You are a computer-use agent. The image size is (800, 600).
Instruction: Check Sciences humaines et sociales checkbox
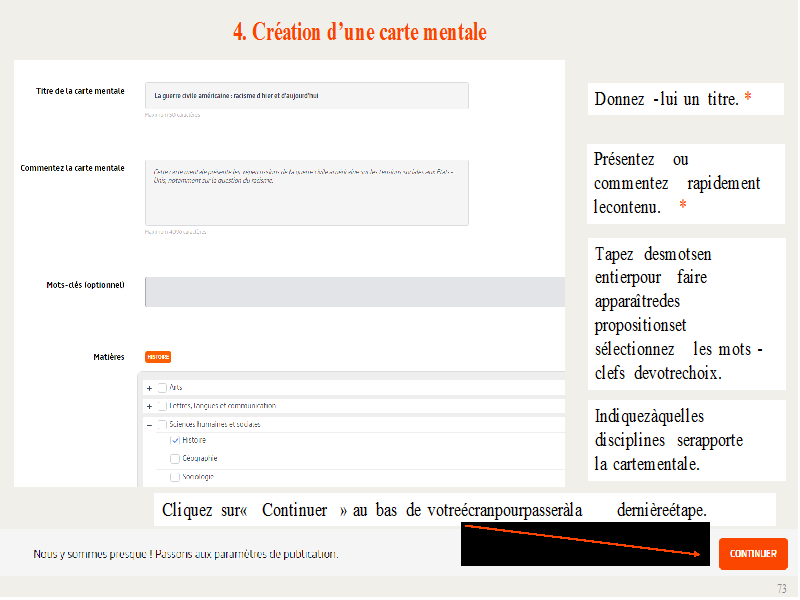pos(161,425)
